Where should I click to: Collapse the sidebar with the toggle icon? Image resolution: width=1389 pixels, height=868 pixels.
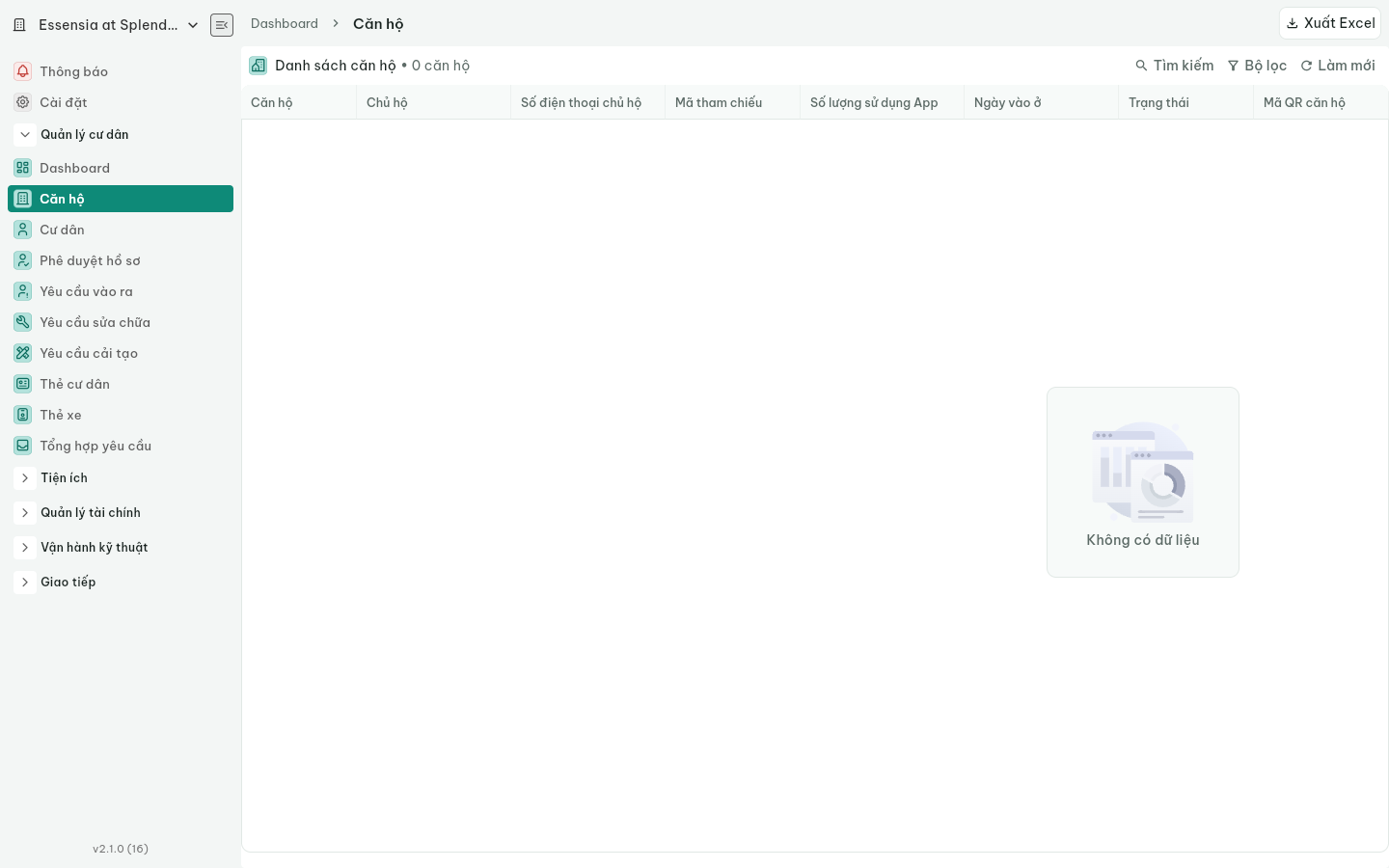coord(222,25)
